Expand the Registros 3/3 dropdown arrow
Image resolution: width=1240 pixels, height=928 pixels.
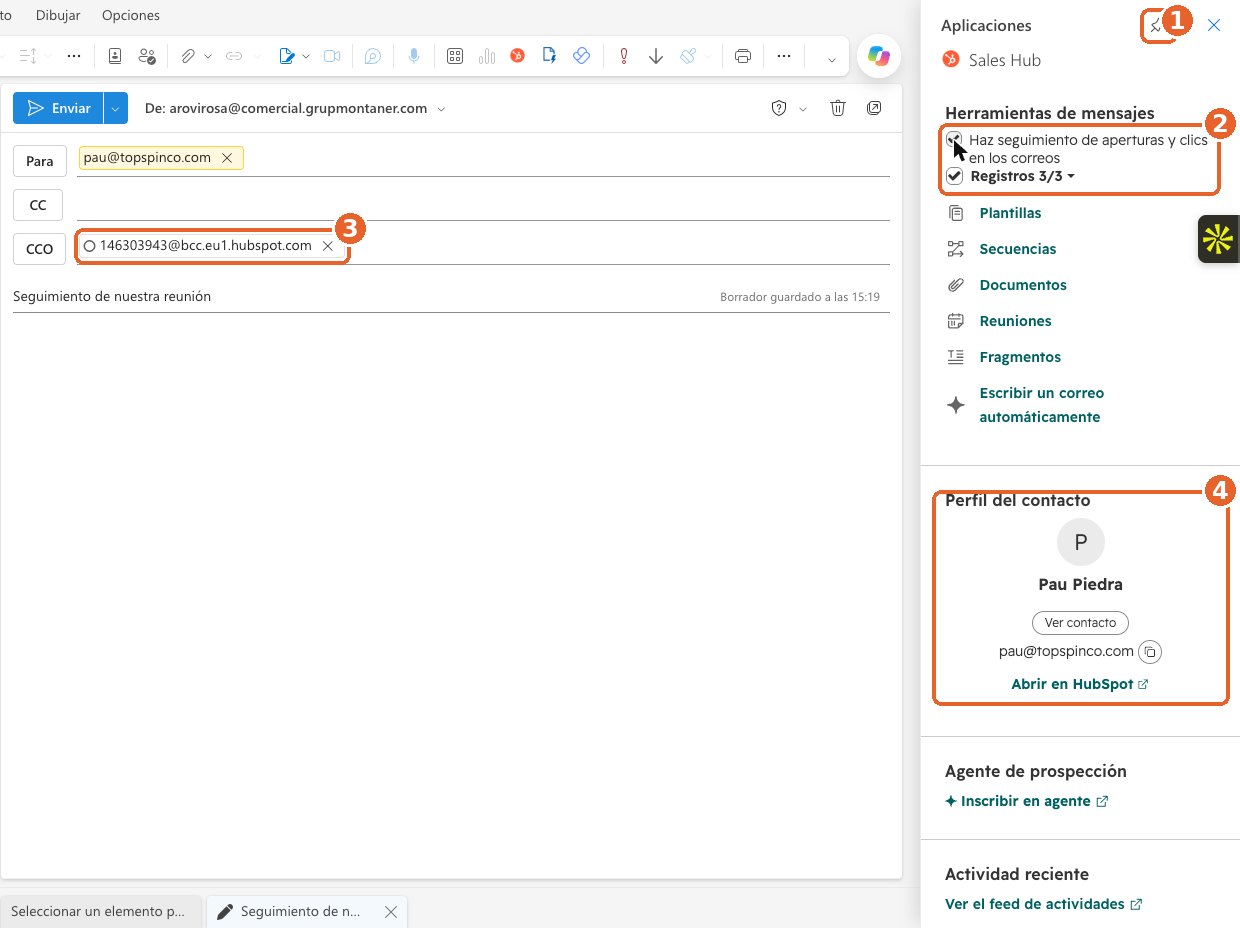click(x=1071, y=176)
